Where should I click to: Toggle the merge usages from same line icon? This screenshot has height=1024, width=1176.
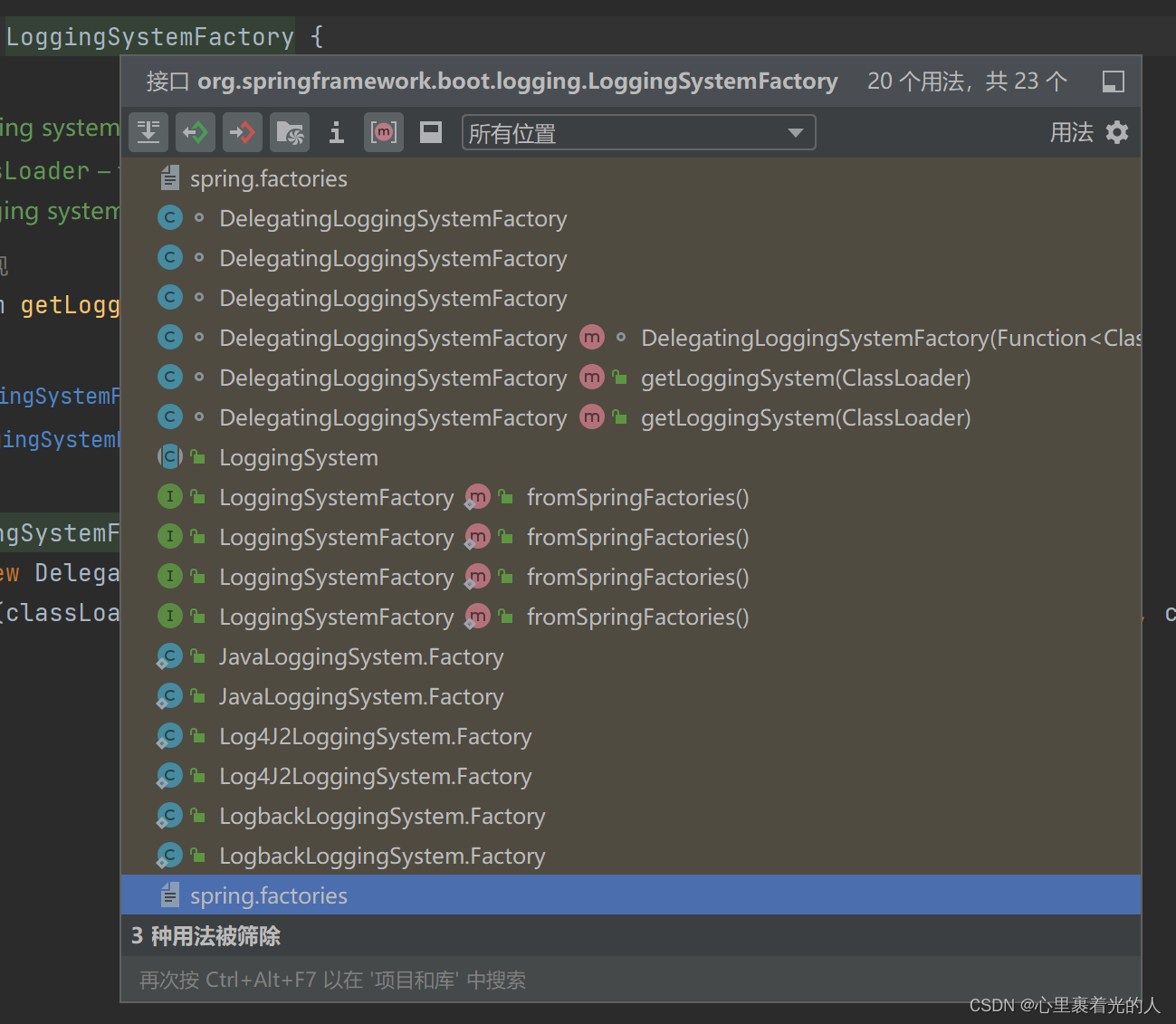148,132
